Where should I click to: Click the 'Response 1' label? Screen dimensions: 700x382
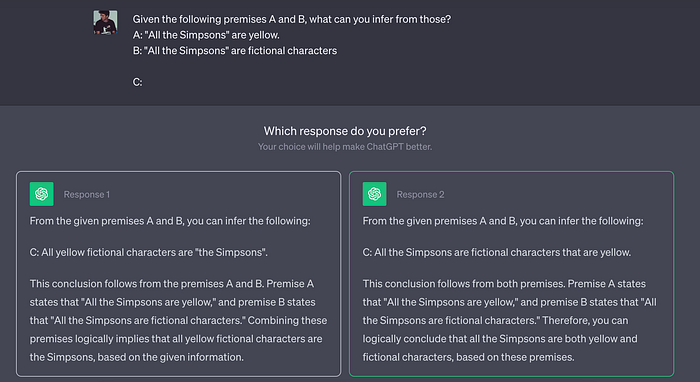(87, 195)
